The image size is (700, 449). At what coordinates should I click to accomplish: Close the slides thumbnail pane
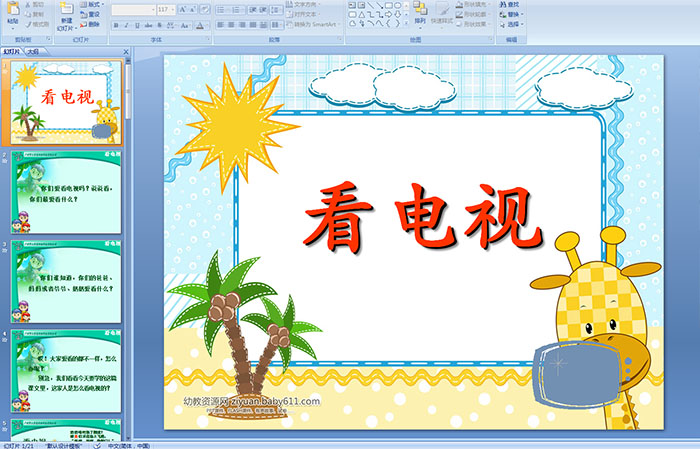click(x=126, y=52)
